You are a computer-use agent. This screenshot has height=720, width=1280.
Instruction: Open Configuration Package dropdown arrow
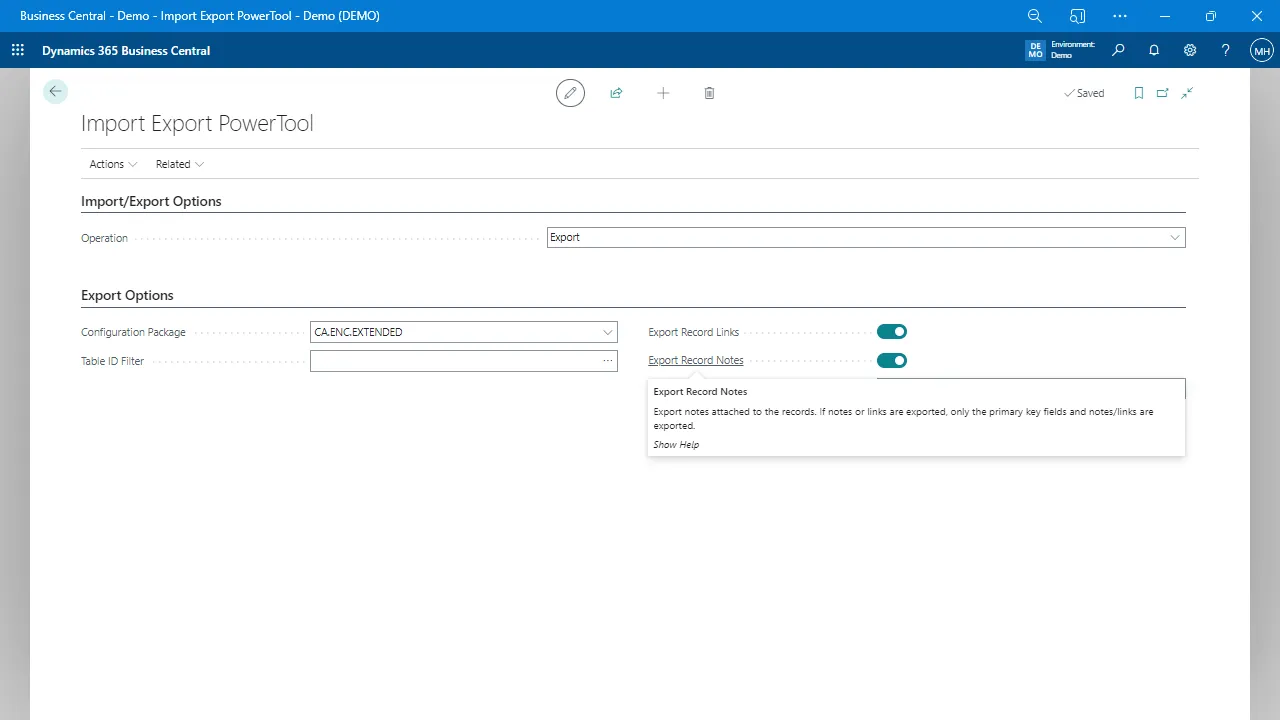(607, 332)
